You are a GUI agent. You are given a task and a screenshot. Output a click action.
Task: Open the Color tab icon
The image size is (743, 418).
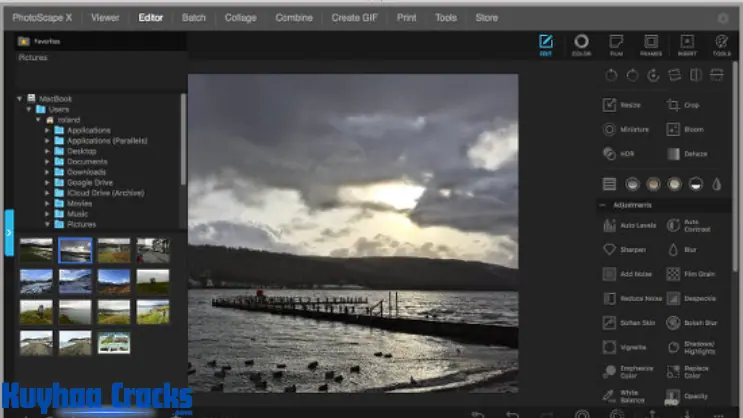581,45
